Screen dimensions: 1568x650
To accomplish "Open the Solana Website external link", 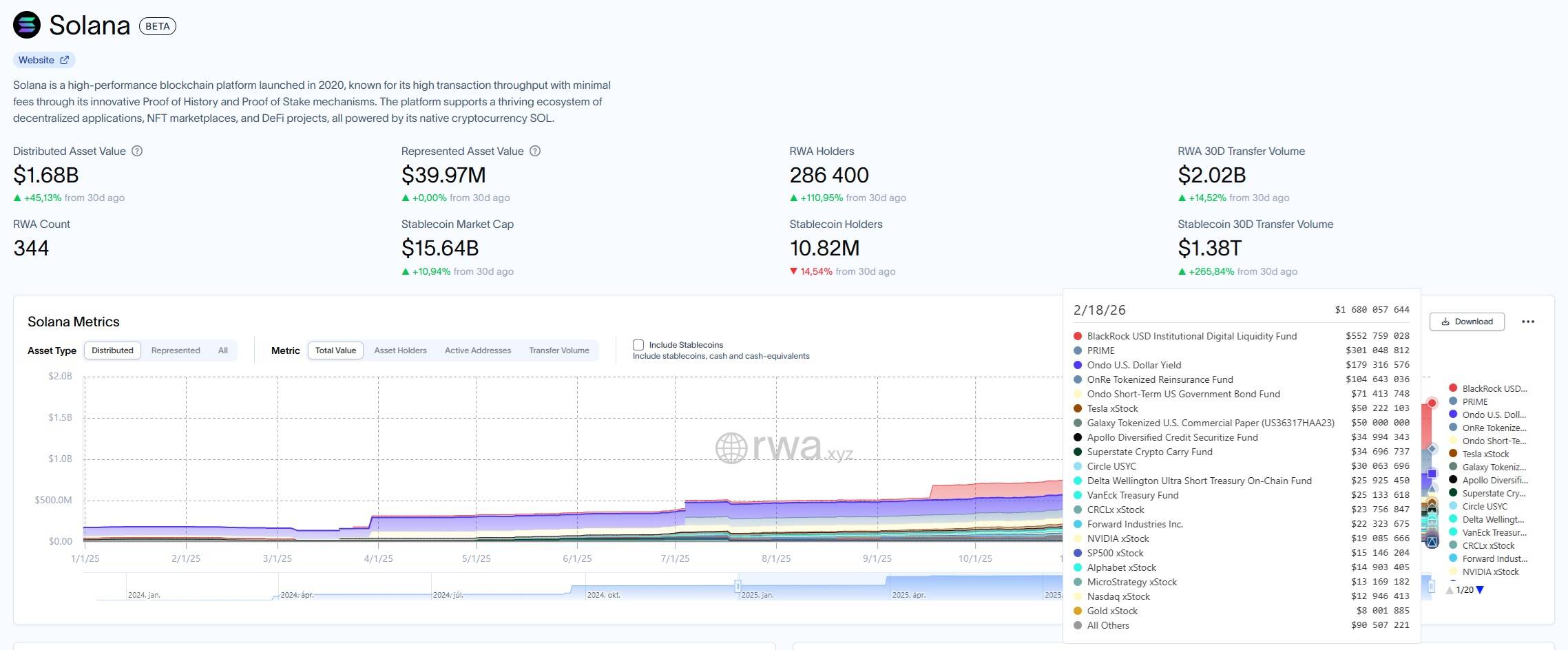I will pos(44,60).
